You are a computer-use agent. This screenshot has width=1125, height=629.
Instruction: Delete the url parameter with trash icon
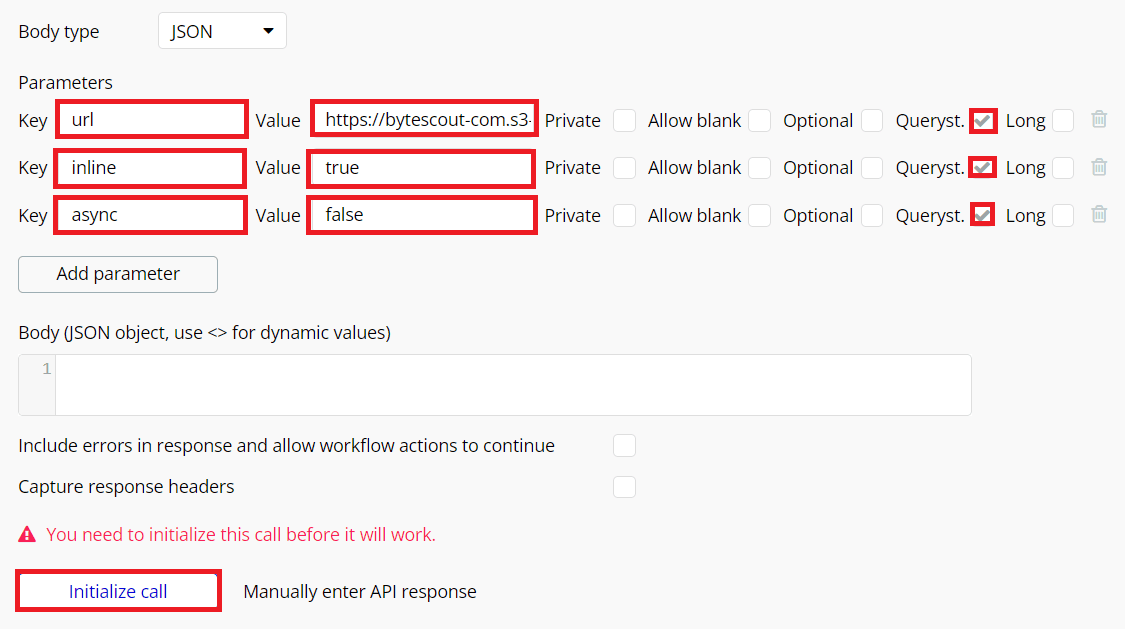[1099, 120]
